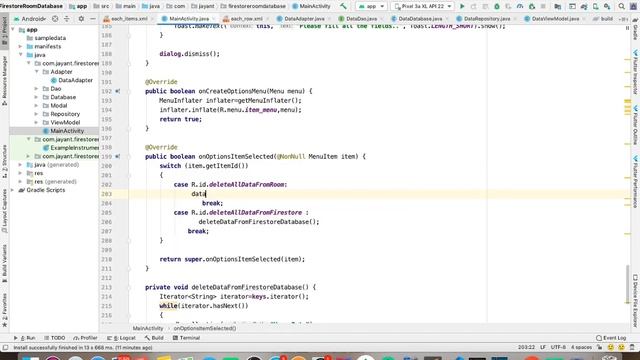The height and width of the screenshot is (360, 640).
Task: Expand the Dao package
Action: click(x=37, y=89)
